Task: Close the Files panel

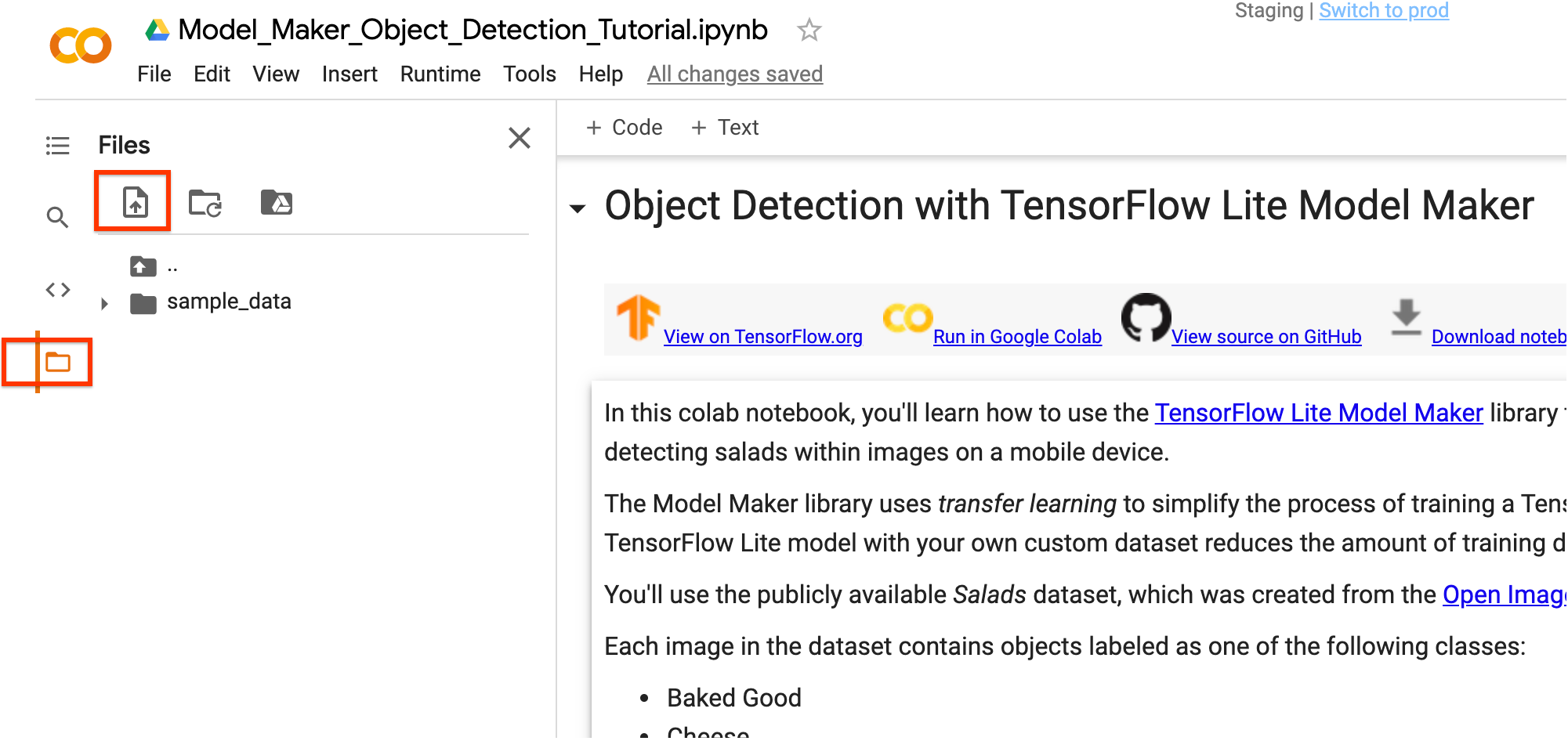Action: point(520,138)
